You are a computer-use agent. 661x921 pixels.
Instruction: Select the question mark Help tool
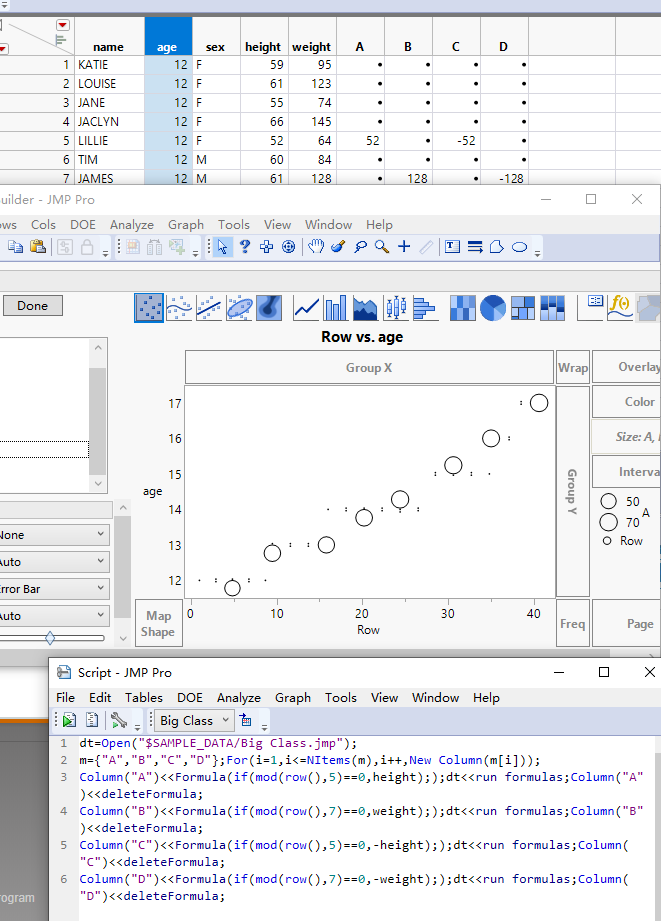coord(244,247)
